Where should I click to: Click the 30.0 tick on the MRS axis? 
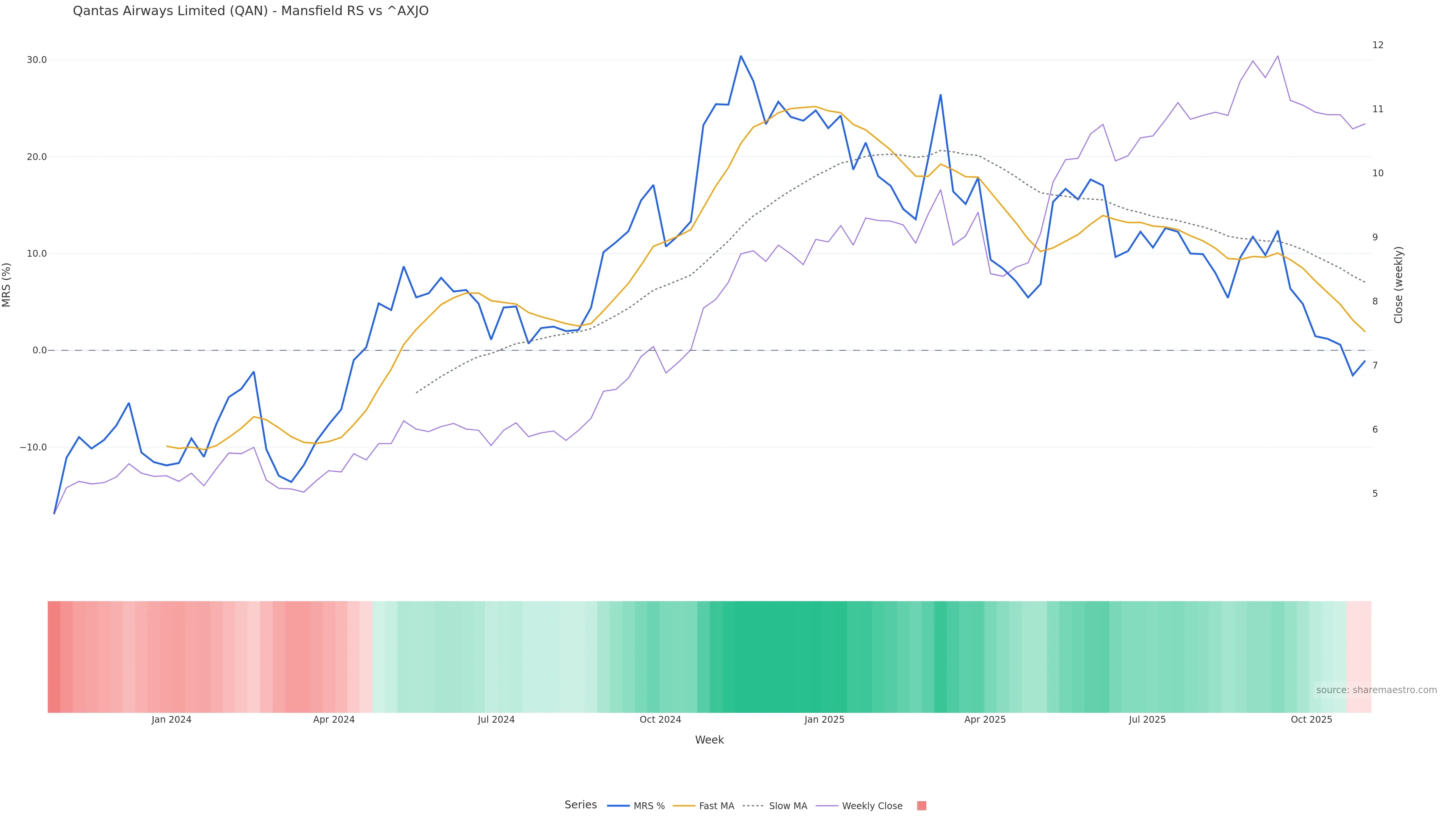(x=37, y=60)
